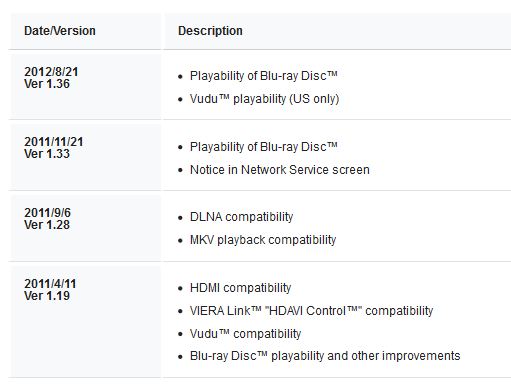Click Notice in Network Service screen item

click(280, 170)
